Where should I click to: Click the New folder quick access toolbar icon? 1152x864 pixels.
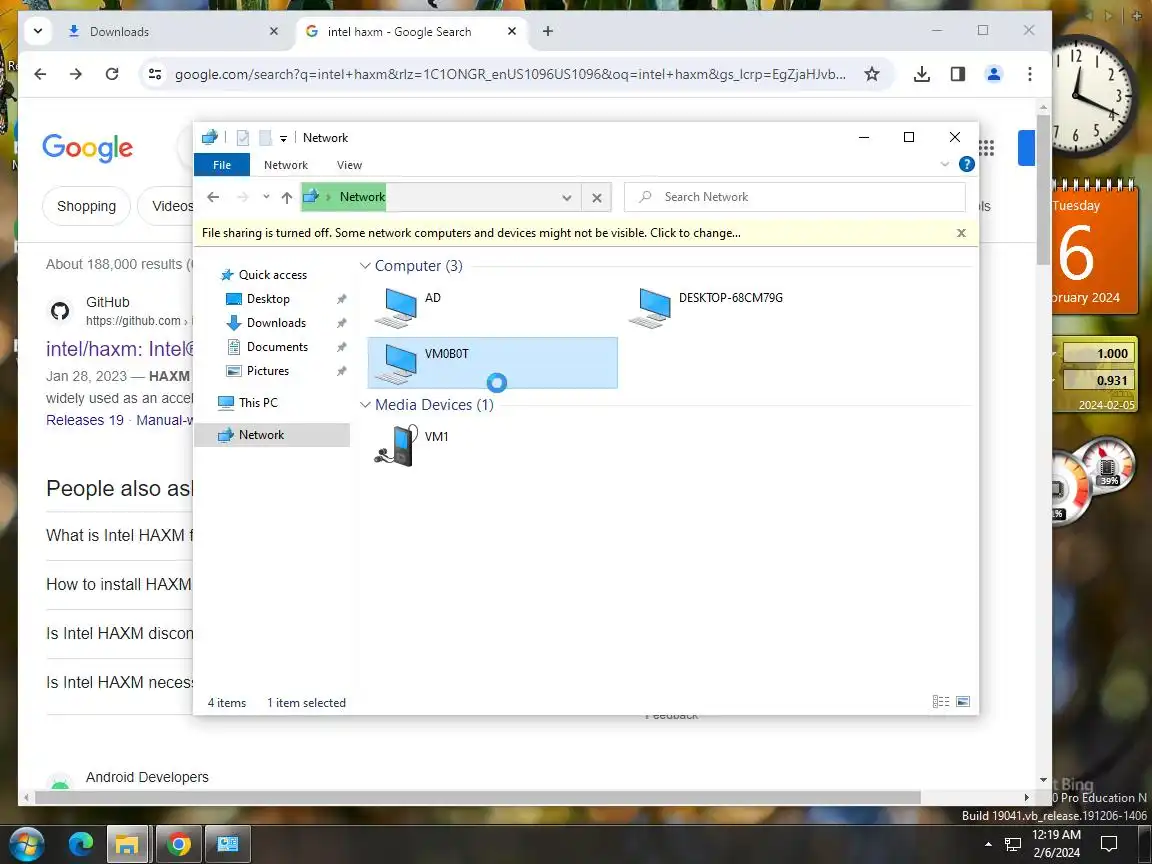(265, 137)
